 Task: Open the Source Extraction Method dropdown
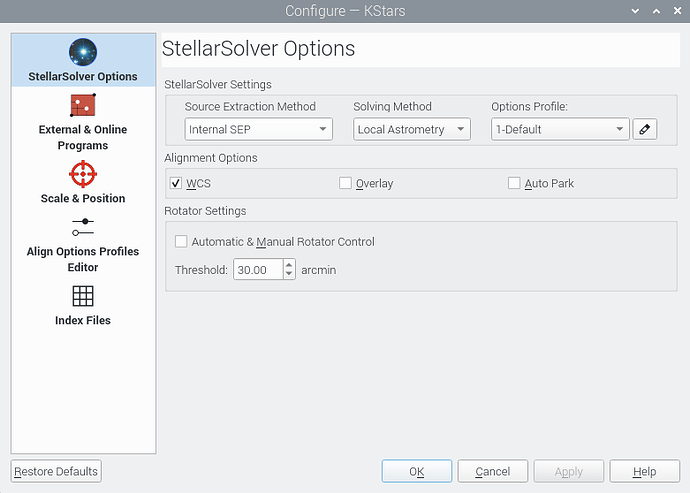coord(259,129)
